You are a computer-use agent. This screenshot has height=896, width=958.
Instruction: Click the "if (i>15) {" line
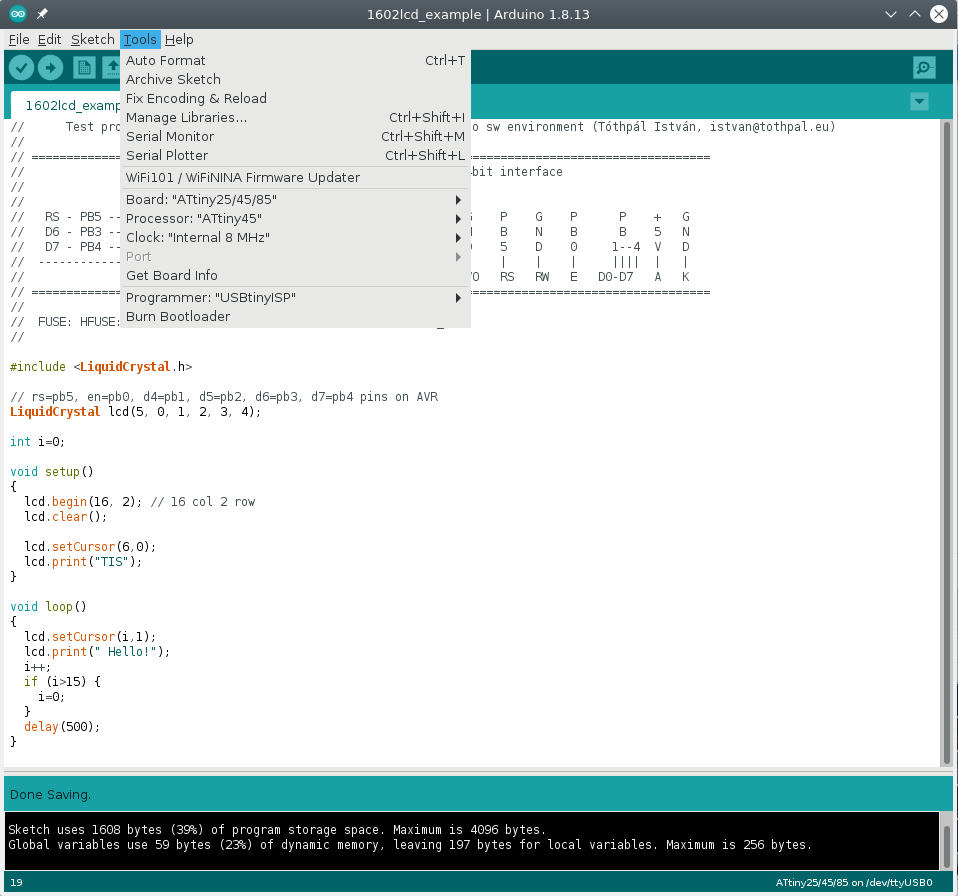[62, 682]
